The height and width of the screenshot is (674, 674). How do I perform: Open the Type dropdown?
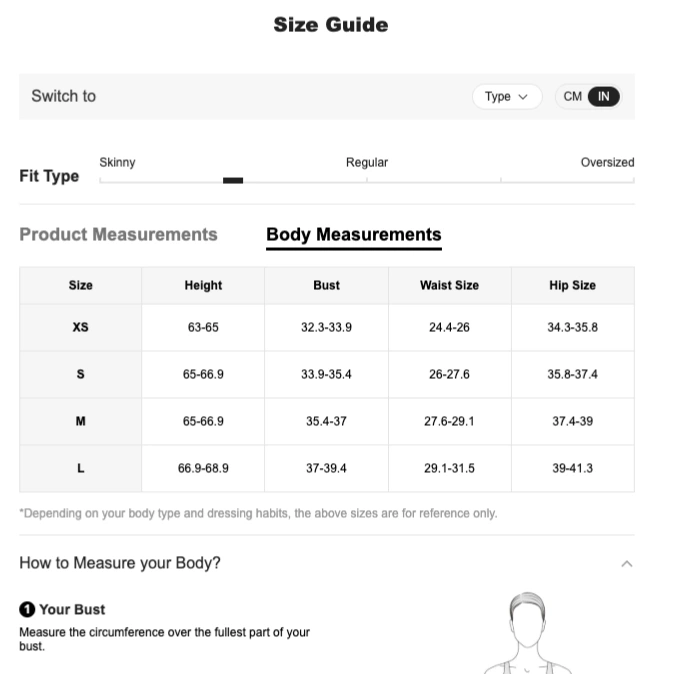coord(507,97)
